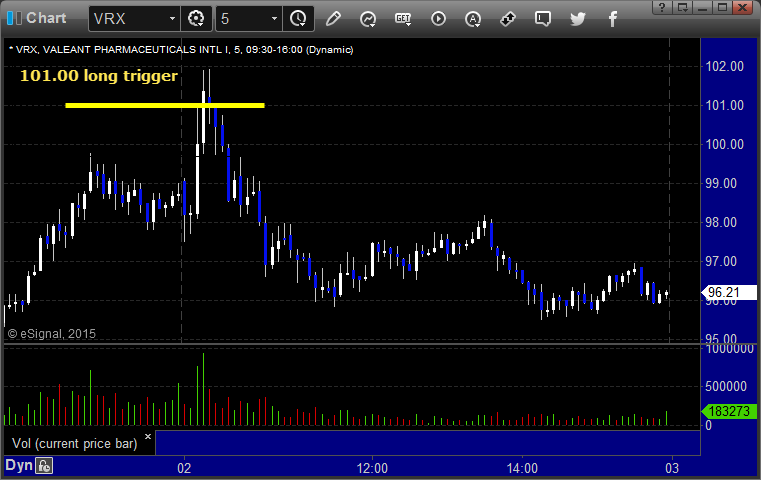Click the symbol link icon
This screenshot has width=761, height=480.
click(508, 19)
